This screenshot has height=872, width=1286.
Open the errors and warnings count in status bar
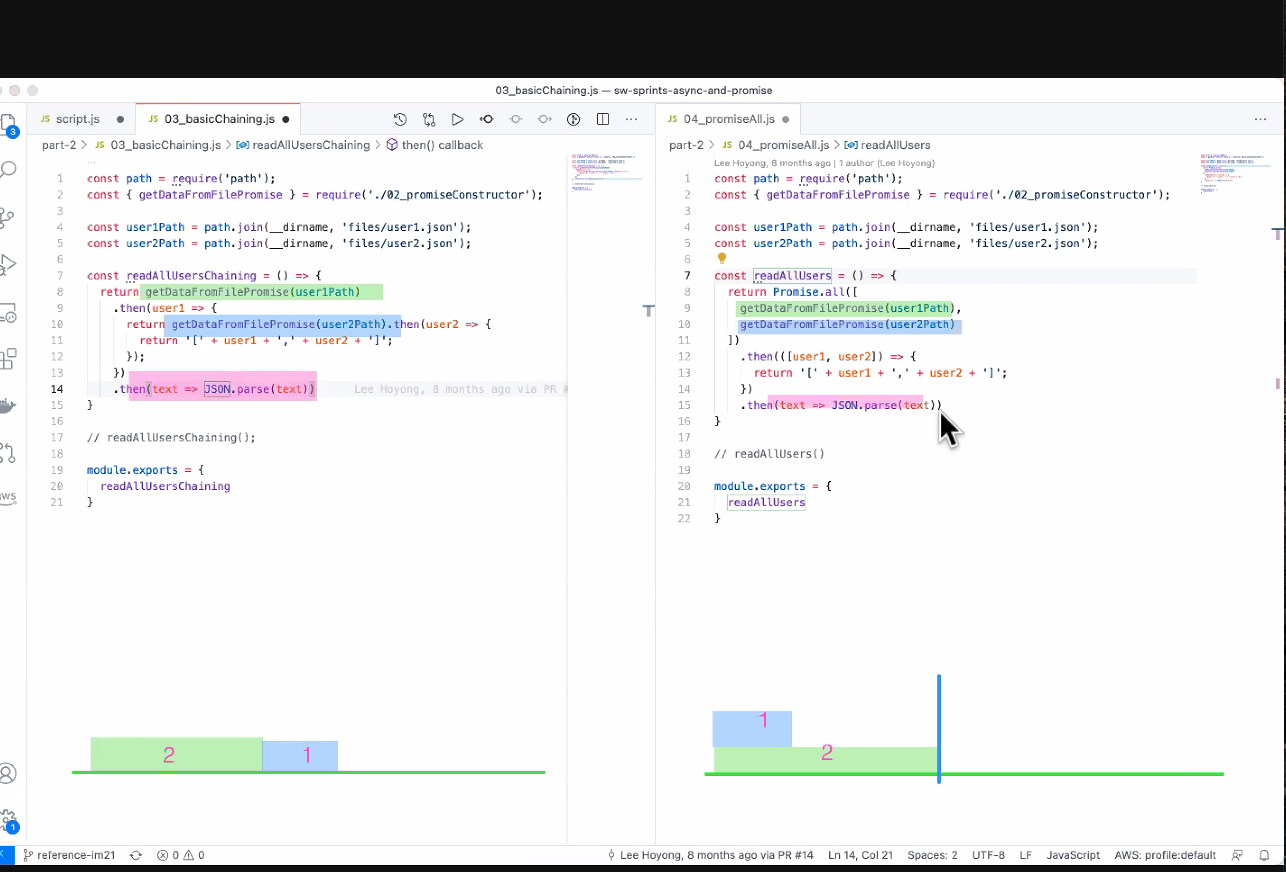pos(180,855)
